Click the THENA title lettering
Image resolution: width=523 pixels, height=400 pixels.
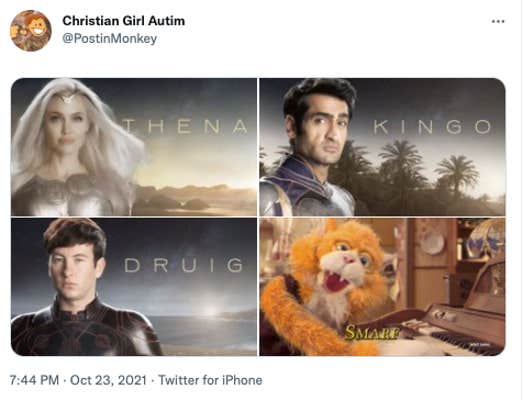pyautogui.click(x=184, y=127)
